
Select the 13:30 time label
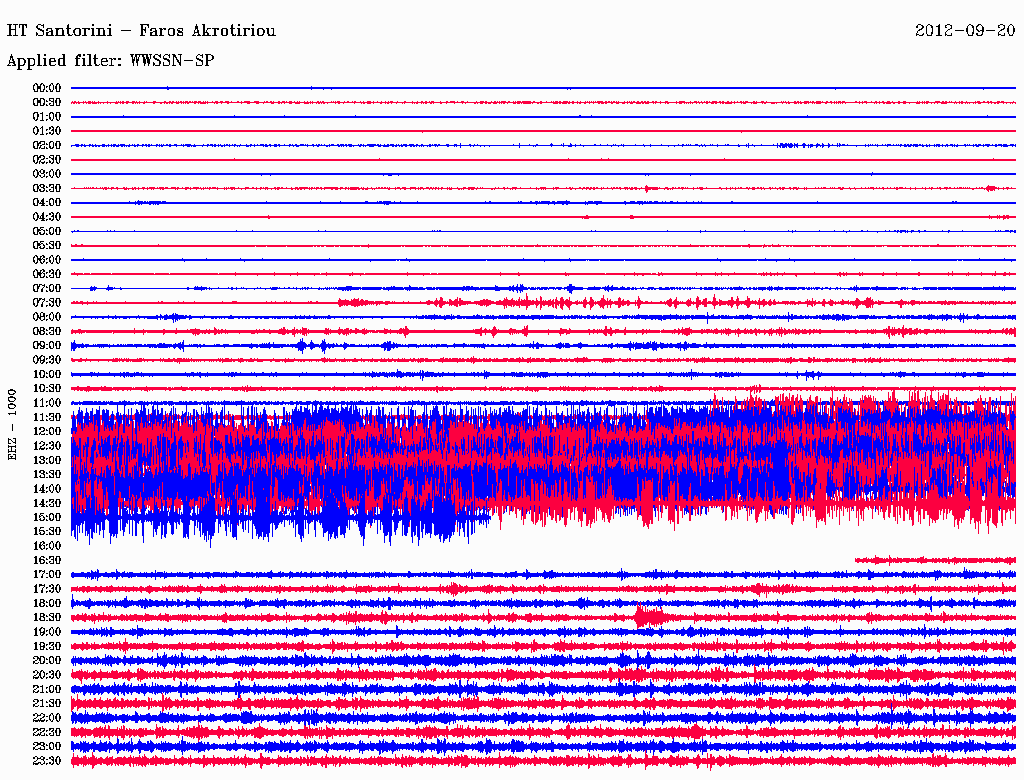point(47,475)
